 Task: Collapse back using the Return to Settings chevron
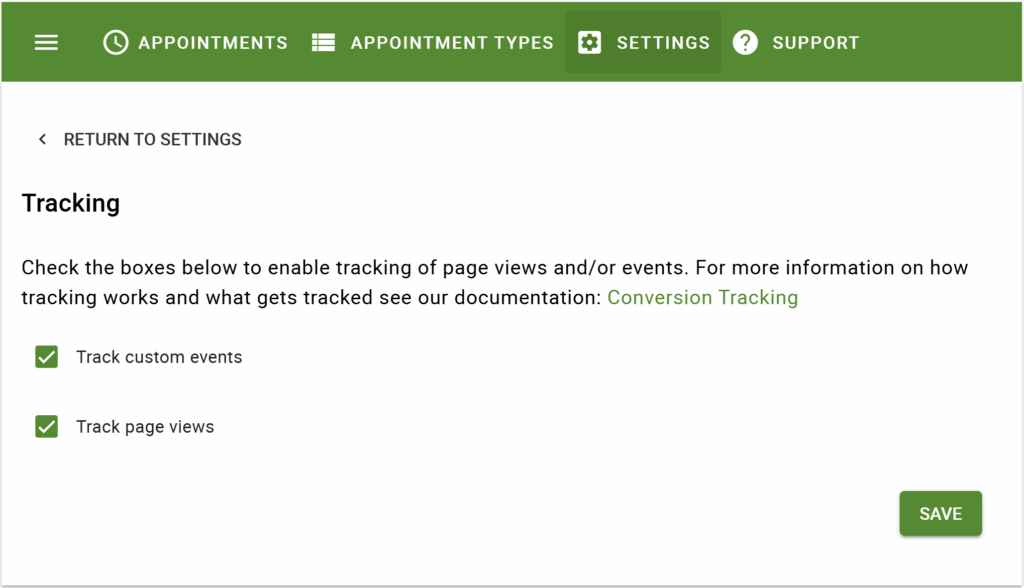click(x=42, y=139)
